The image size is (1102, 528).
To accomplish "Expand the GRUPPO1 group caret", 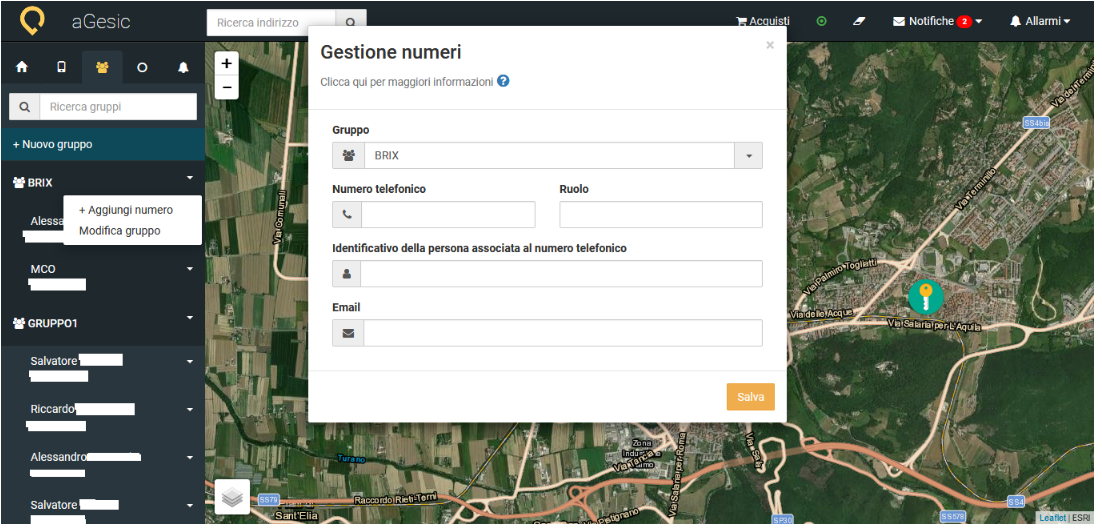I will pyautogui.click(x=189, y=319).
